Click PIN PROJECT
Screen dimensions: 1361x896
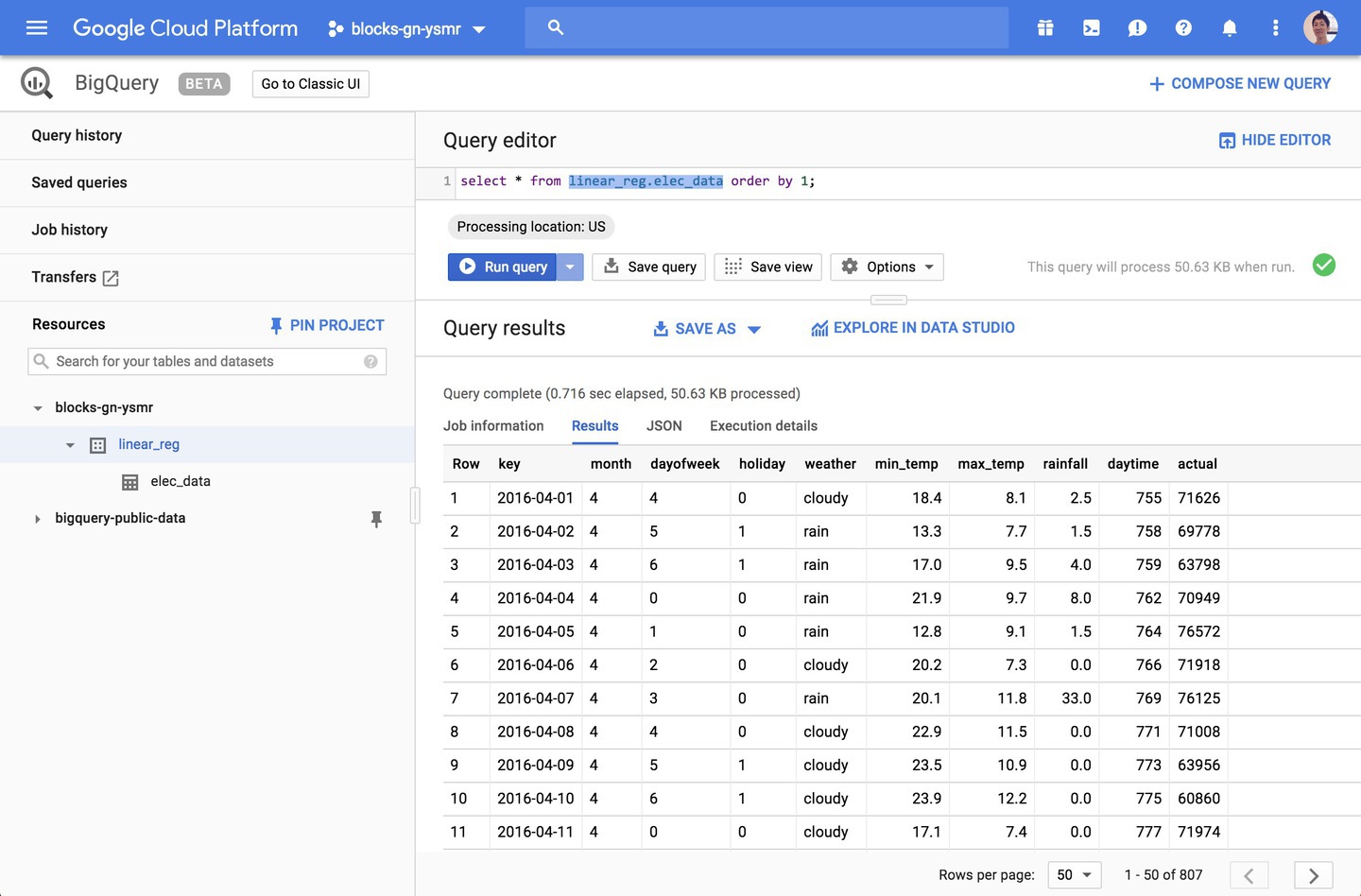pos(327,325)
